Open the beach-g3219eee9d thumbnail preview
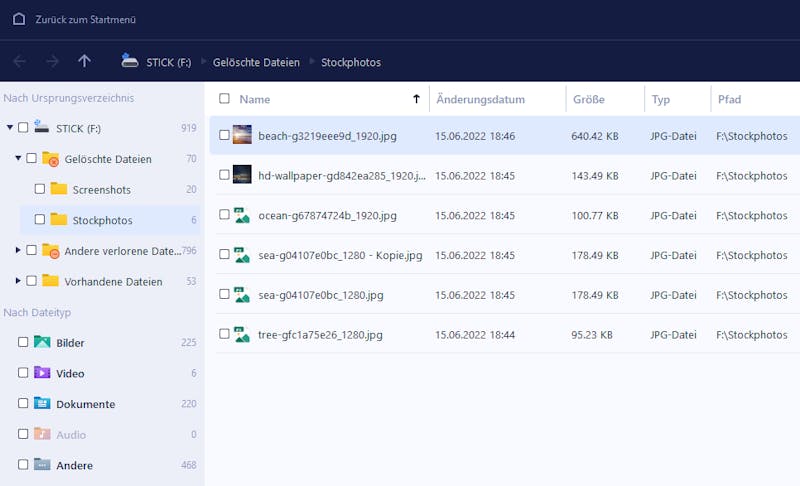The image size is (800, 486). [x=242, y=135]
